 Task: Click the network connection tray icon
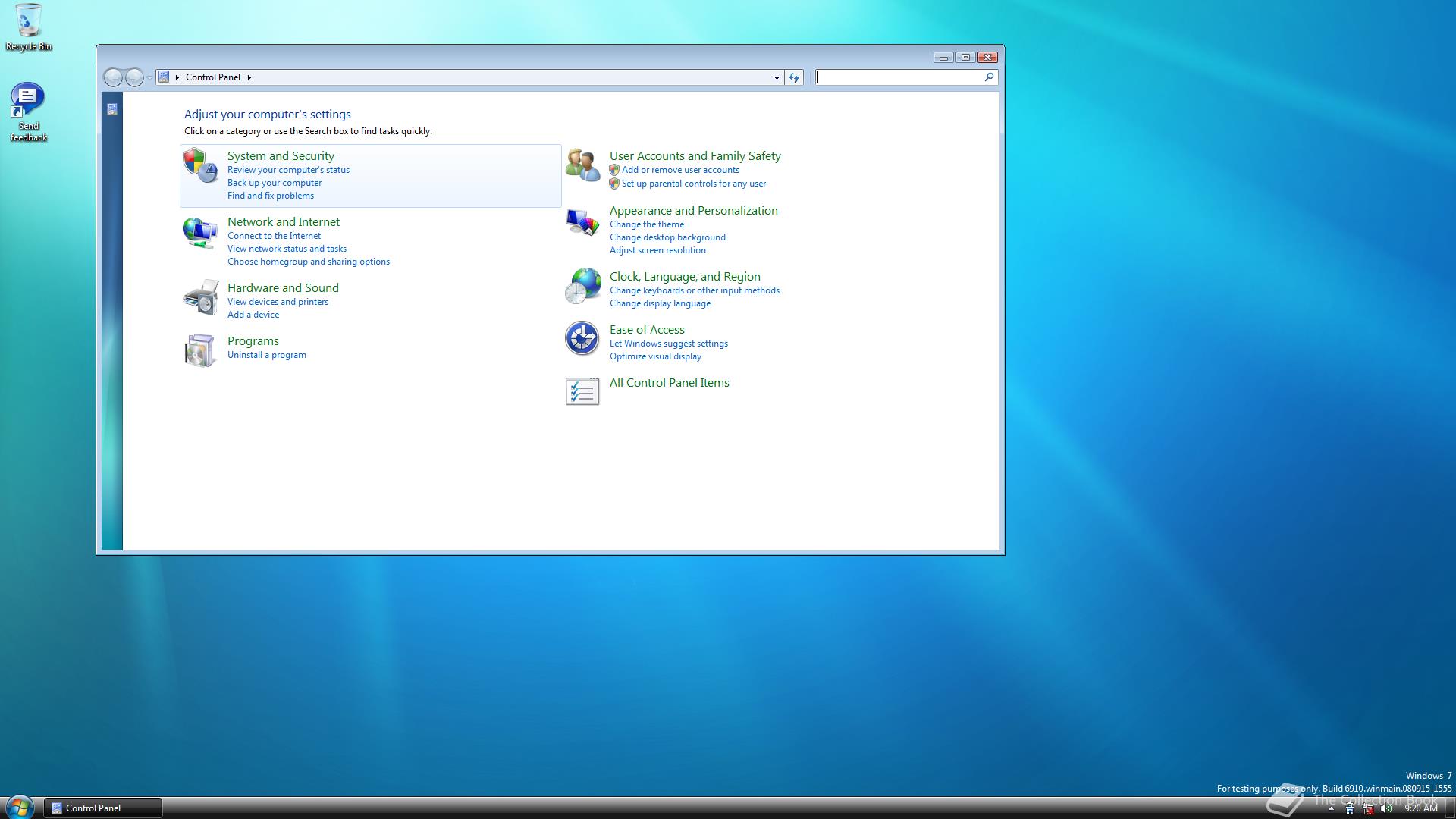(x=1368, y=808)
